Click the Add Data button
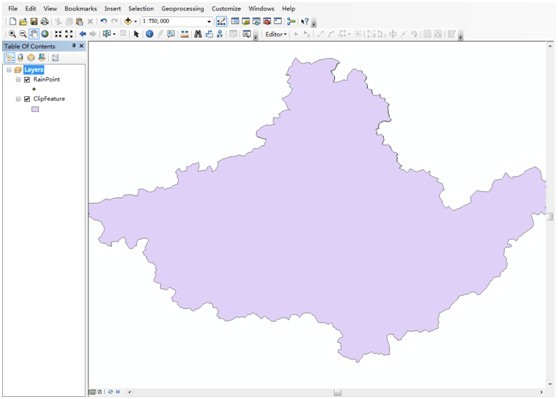This screenshot has width=558, height=399. pos(128,21)
